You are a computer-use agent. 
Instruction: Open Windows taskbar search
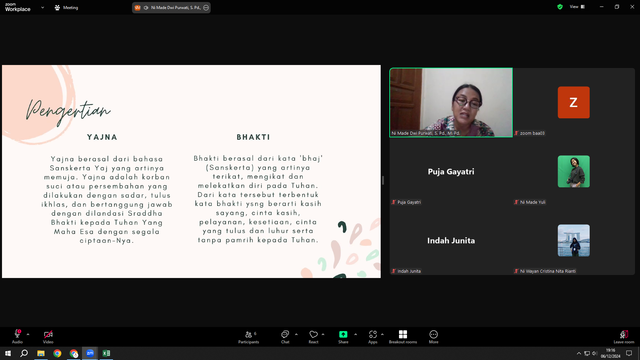pyautogui.click(x=24, y=353)
